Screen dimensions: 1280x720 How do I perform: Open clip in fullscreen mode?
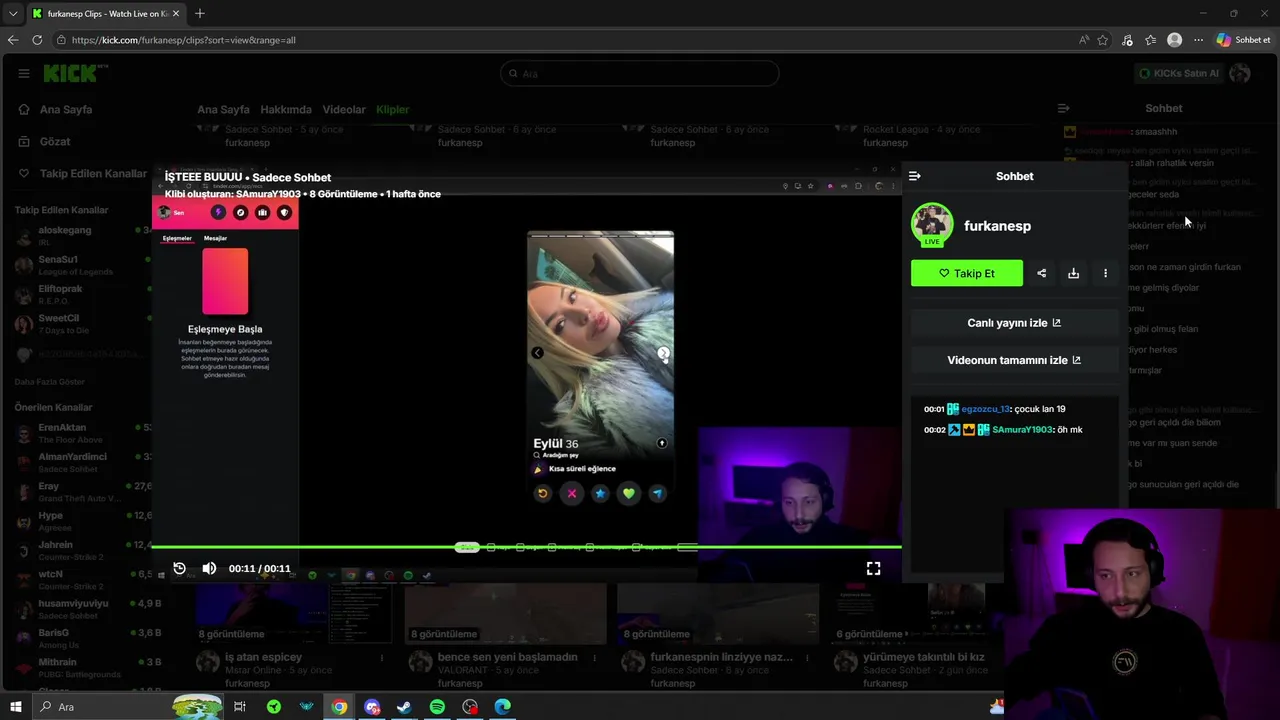[x=873, y=568]
